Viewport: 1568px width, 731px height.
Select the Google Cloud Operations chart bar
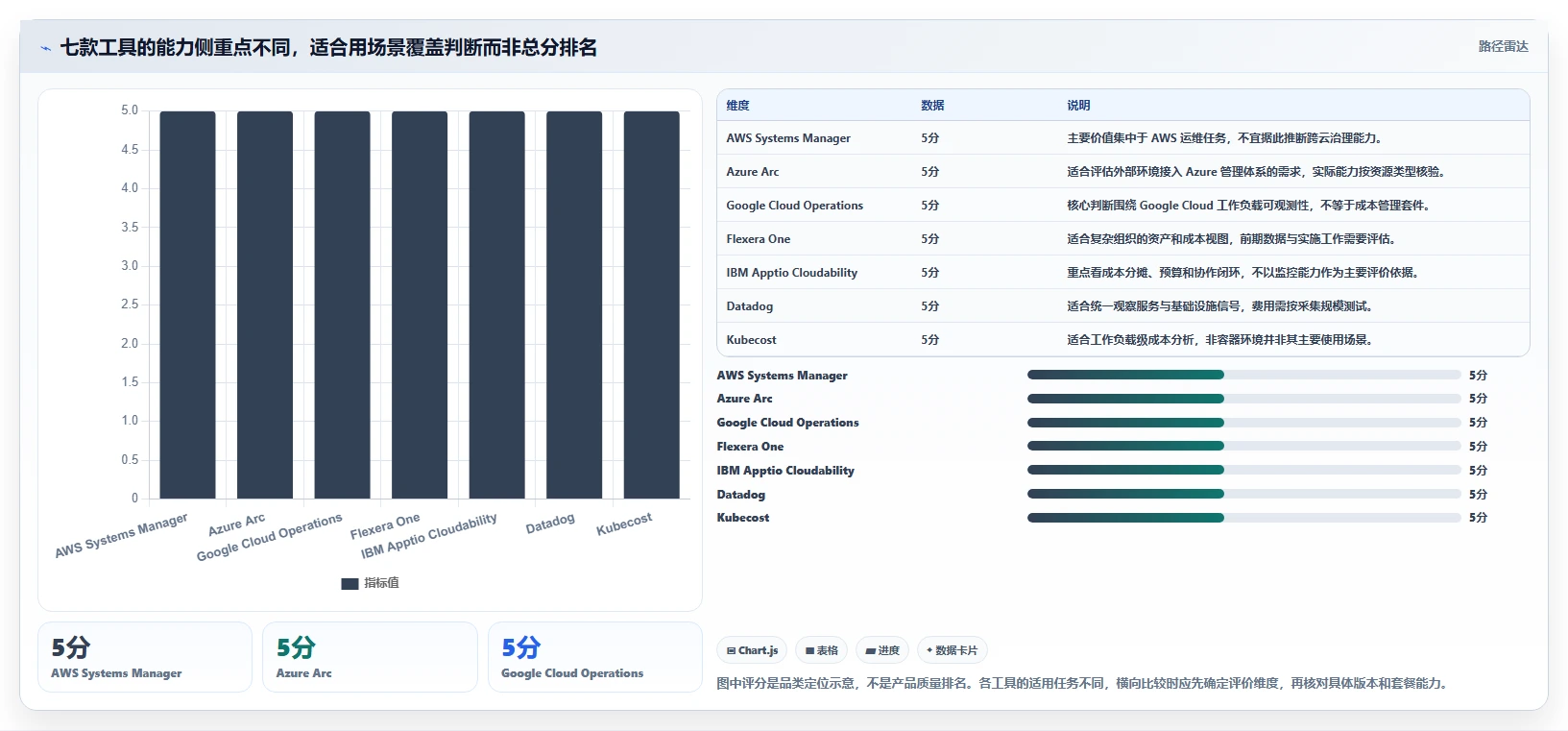(x=342, y=305)
